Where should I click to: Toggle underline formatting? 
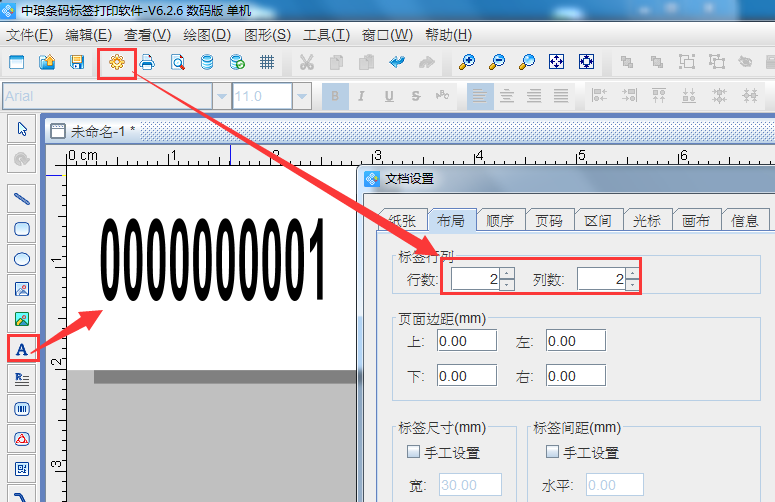click(x=389, y=96)
